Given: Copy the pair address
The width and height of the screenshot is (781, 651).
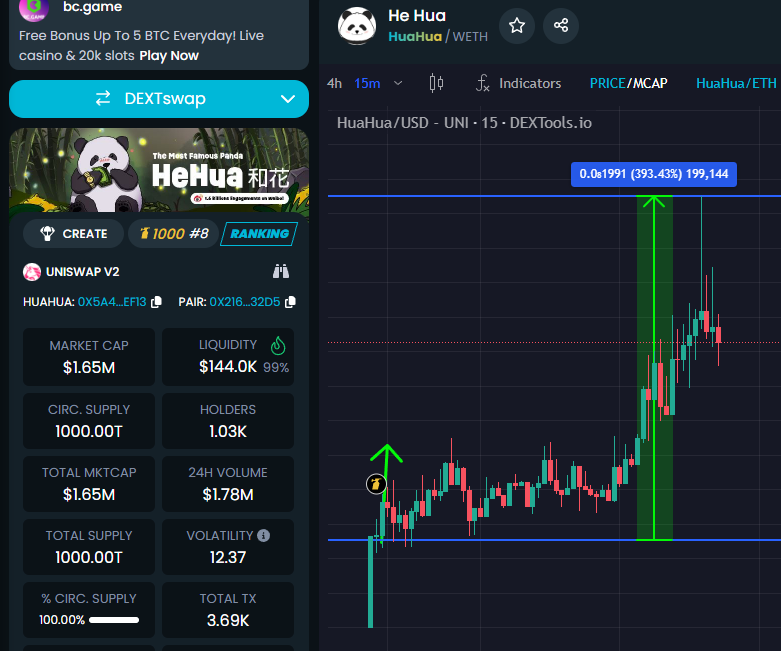Looking at the screenshot, I should tap(290, 302).
